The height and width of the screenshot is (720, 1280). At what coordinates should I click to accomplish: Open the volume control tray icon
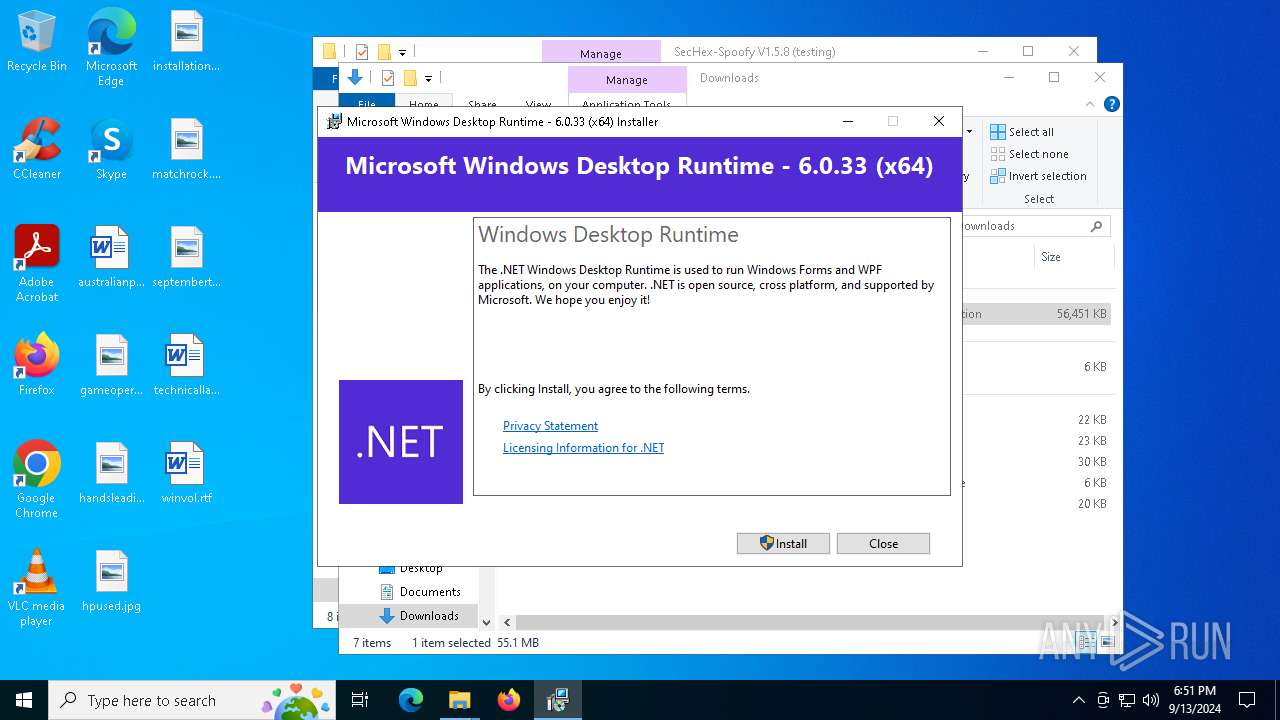[1151, 700]
